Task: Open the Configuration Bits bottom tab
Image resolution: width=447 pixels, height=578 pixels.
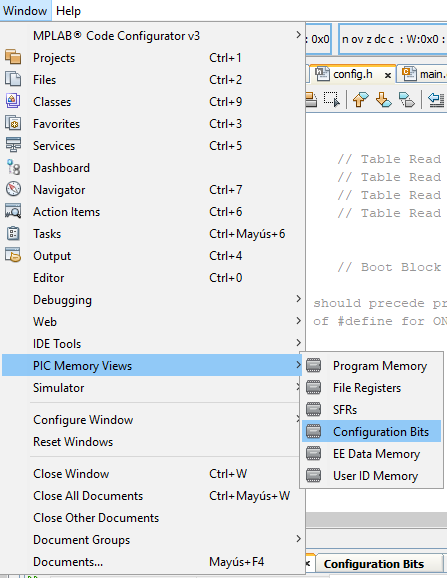Action: point(374,564)
